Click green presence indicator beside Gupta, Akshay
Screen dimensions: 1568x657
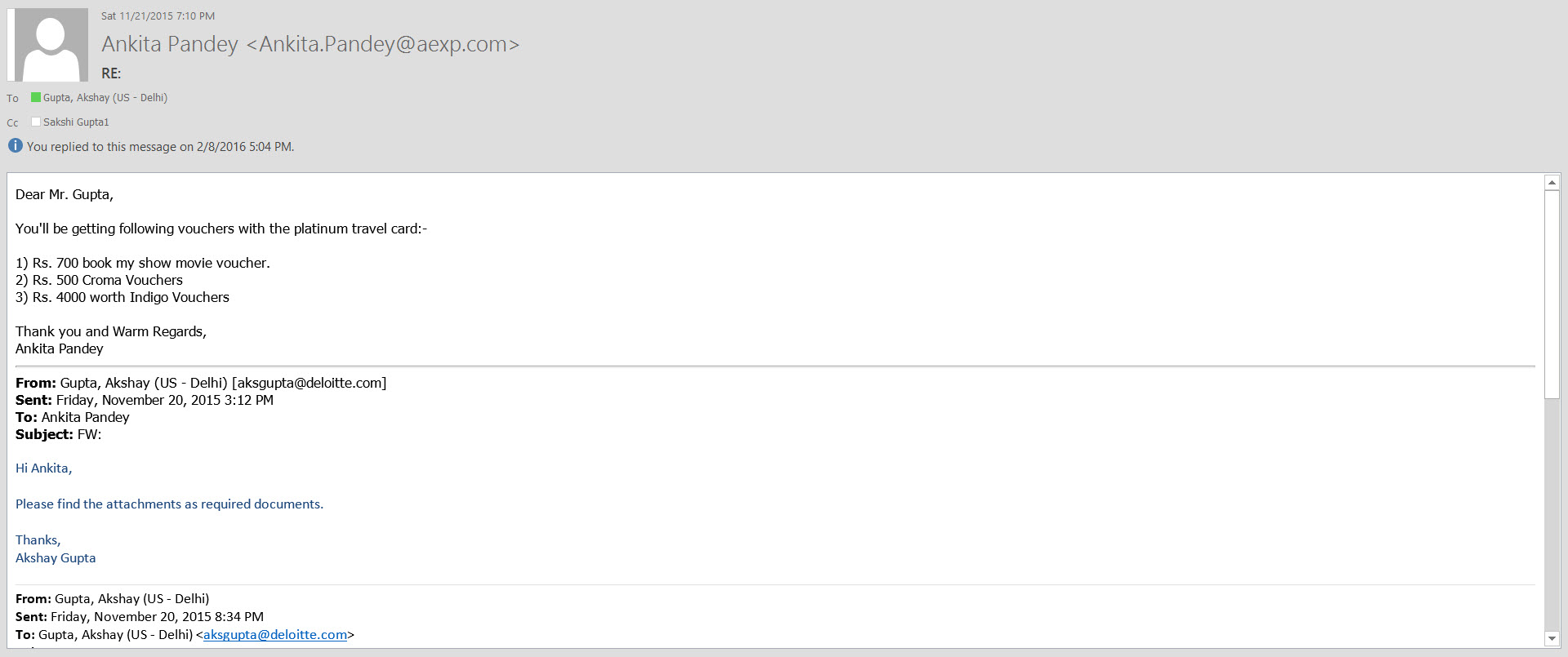36,97
